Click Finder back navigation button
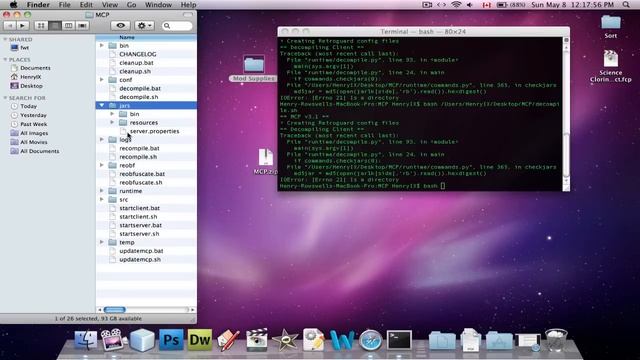The height and width of the screenshot is (360, 640). (9, 26)
